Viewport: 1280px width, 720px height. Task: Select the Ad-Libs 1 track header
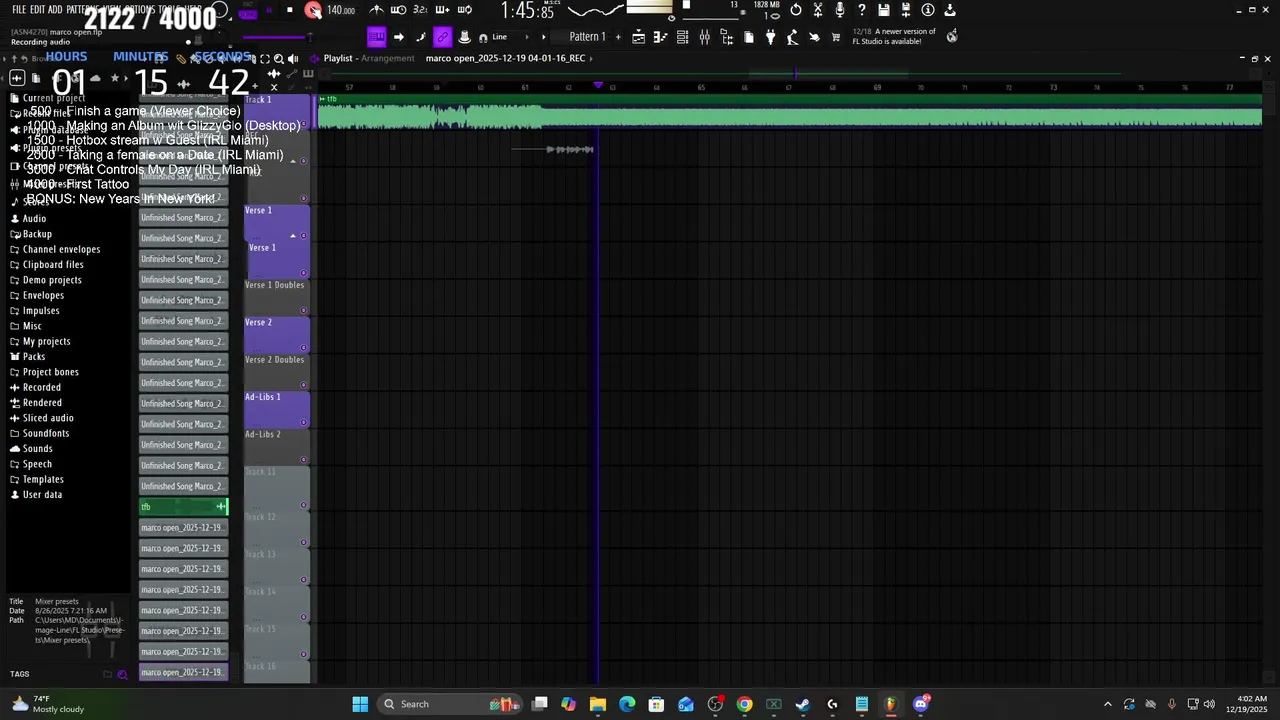(276, 409)
